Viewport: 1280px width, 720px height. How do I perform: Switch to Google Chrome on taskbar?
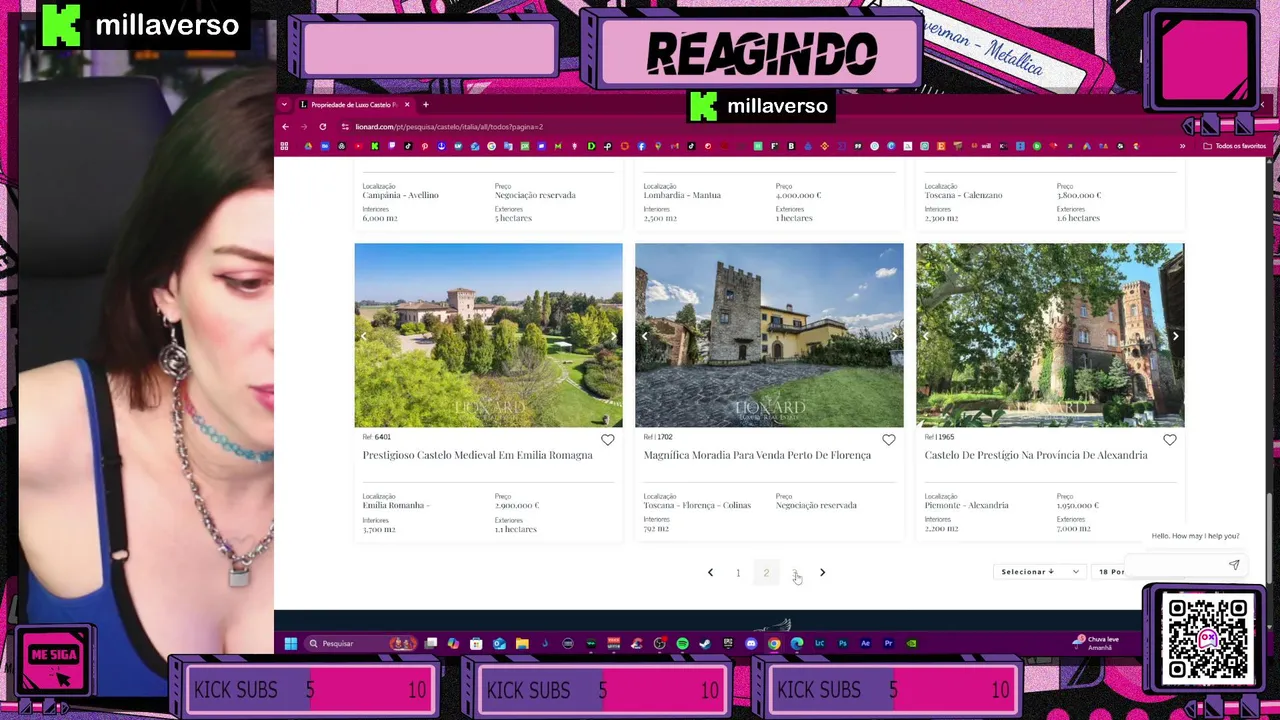774,643
